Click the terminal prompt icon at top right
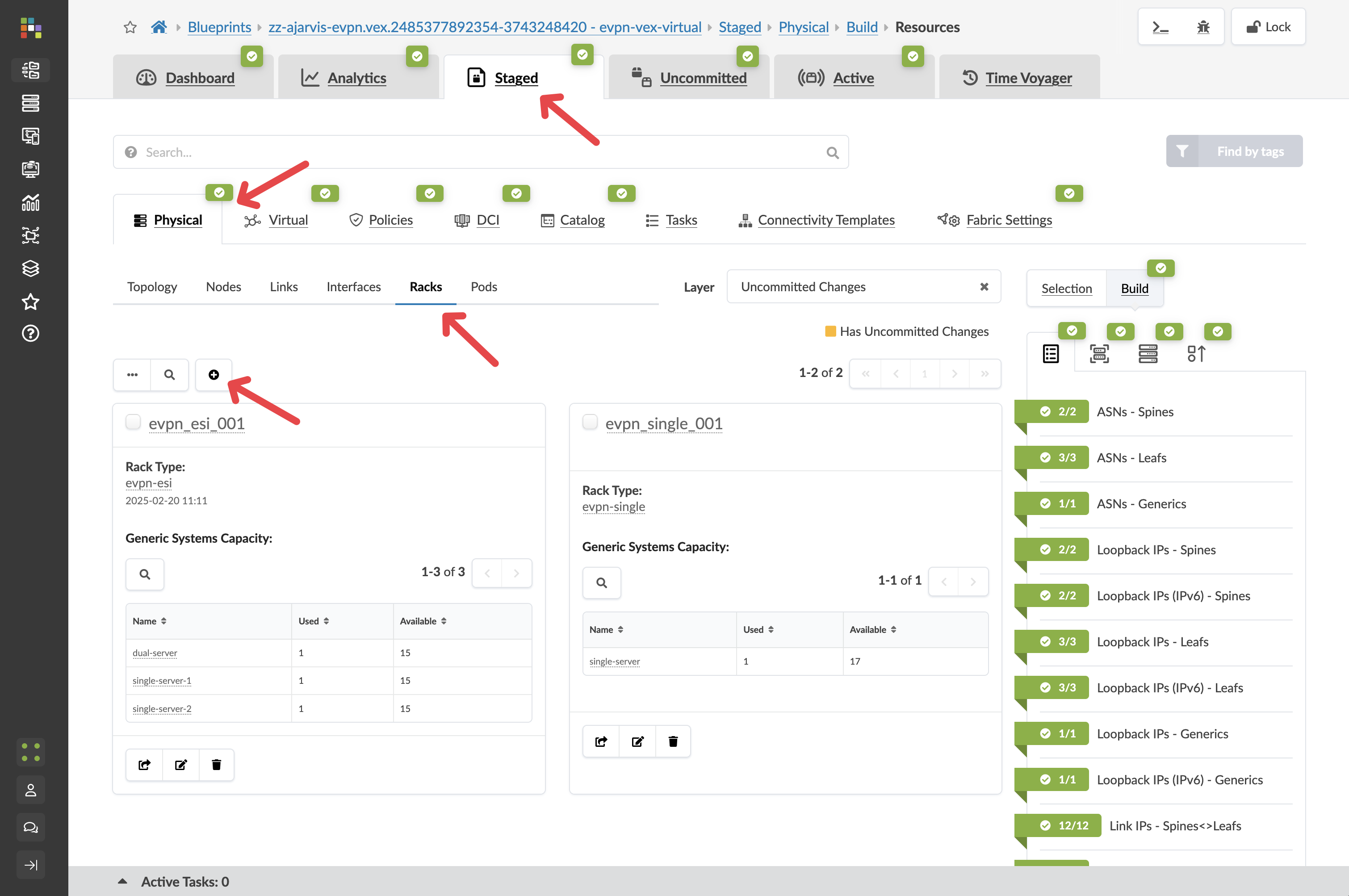This screenshot has height=896, width=1349. click(x=1160, y=27)
